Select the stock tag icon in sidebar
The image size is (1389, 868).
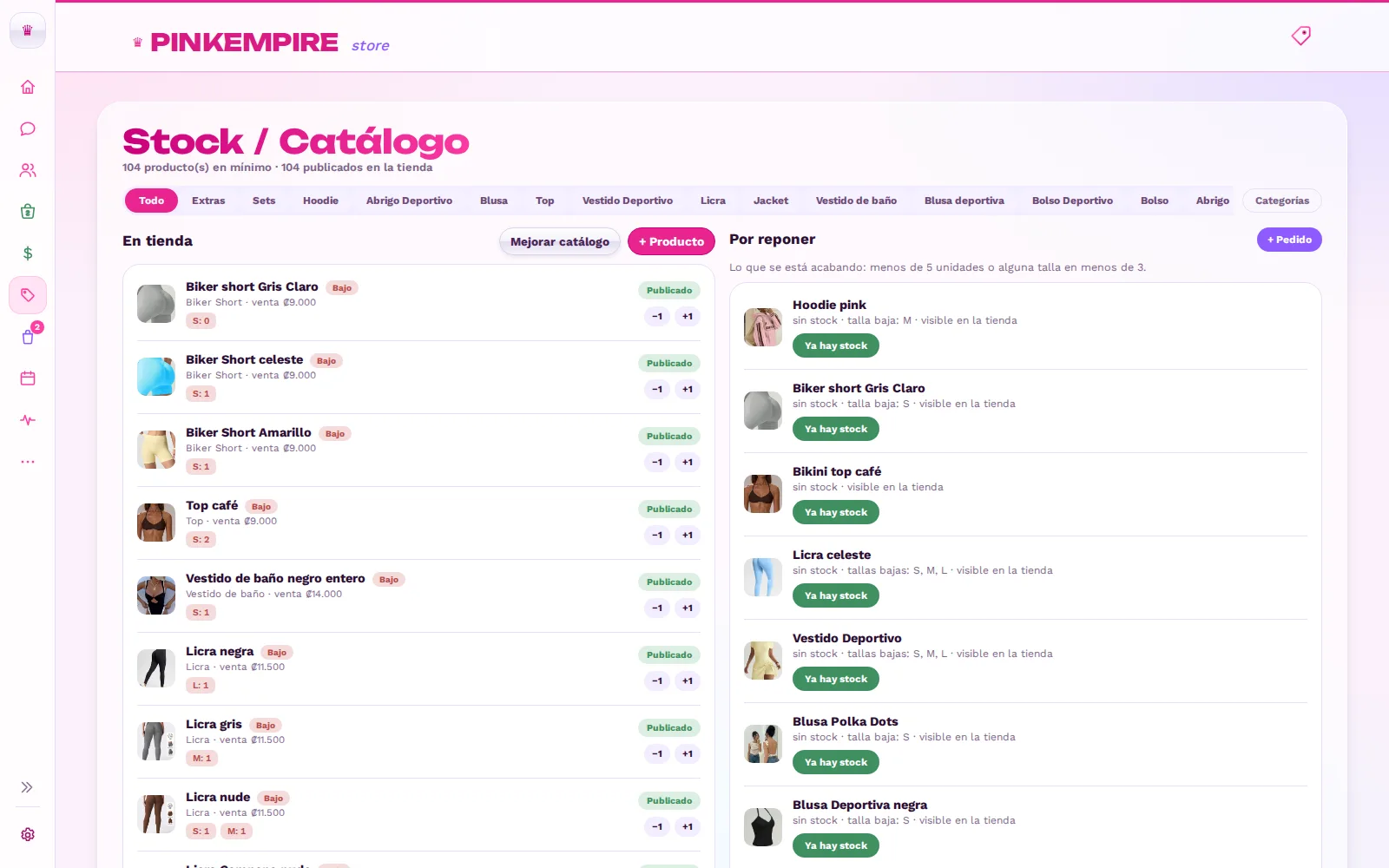tap(28, 295)
